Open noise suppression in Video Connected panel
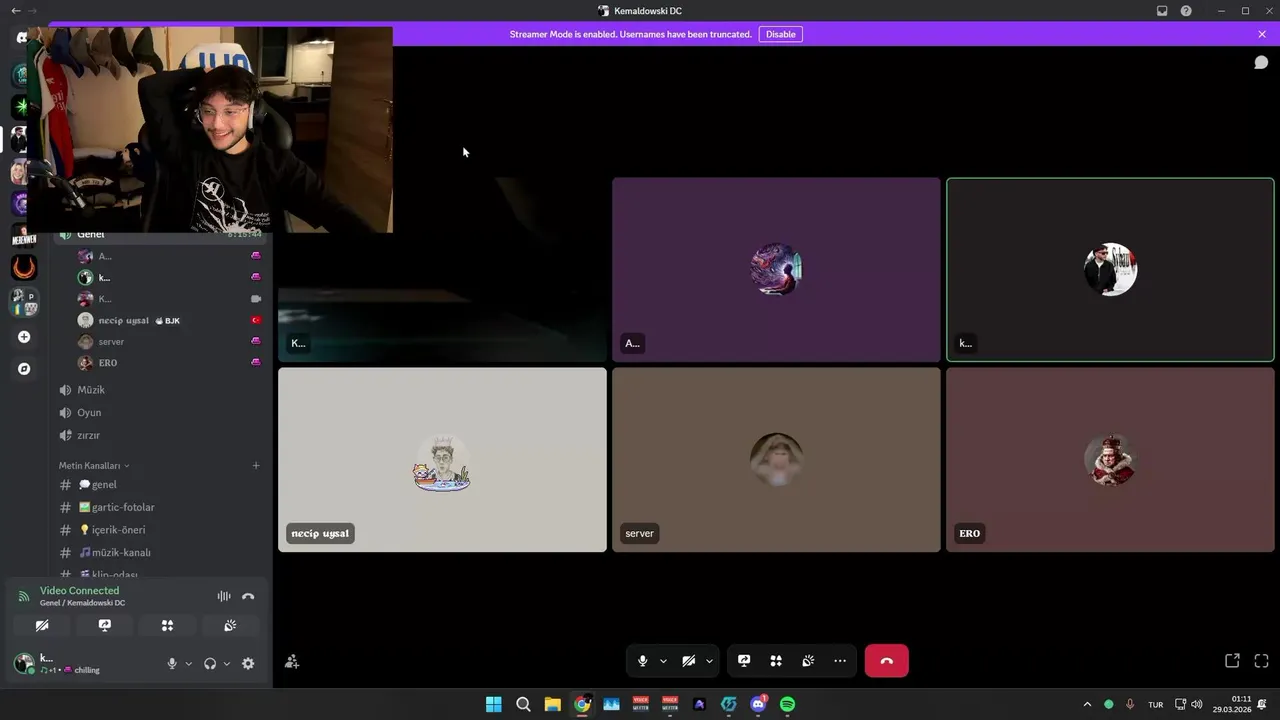The image size is (1280, 720). 224,596
